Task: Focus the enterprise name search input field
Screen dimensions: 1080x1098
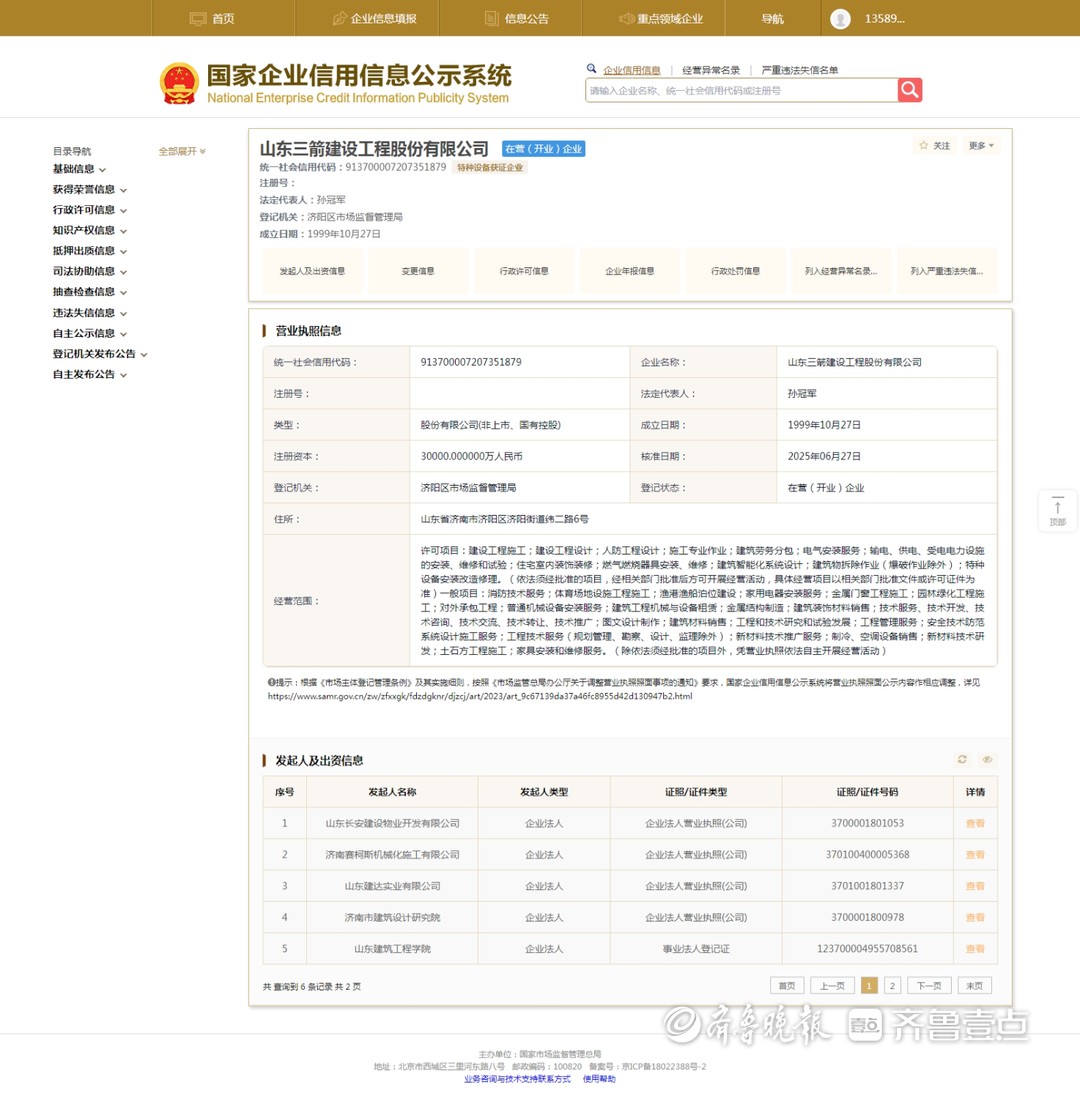Action: [x=741, y=90]
